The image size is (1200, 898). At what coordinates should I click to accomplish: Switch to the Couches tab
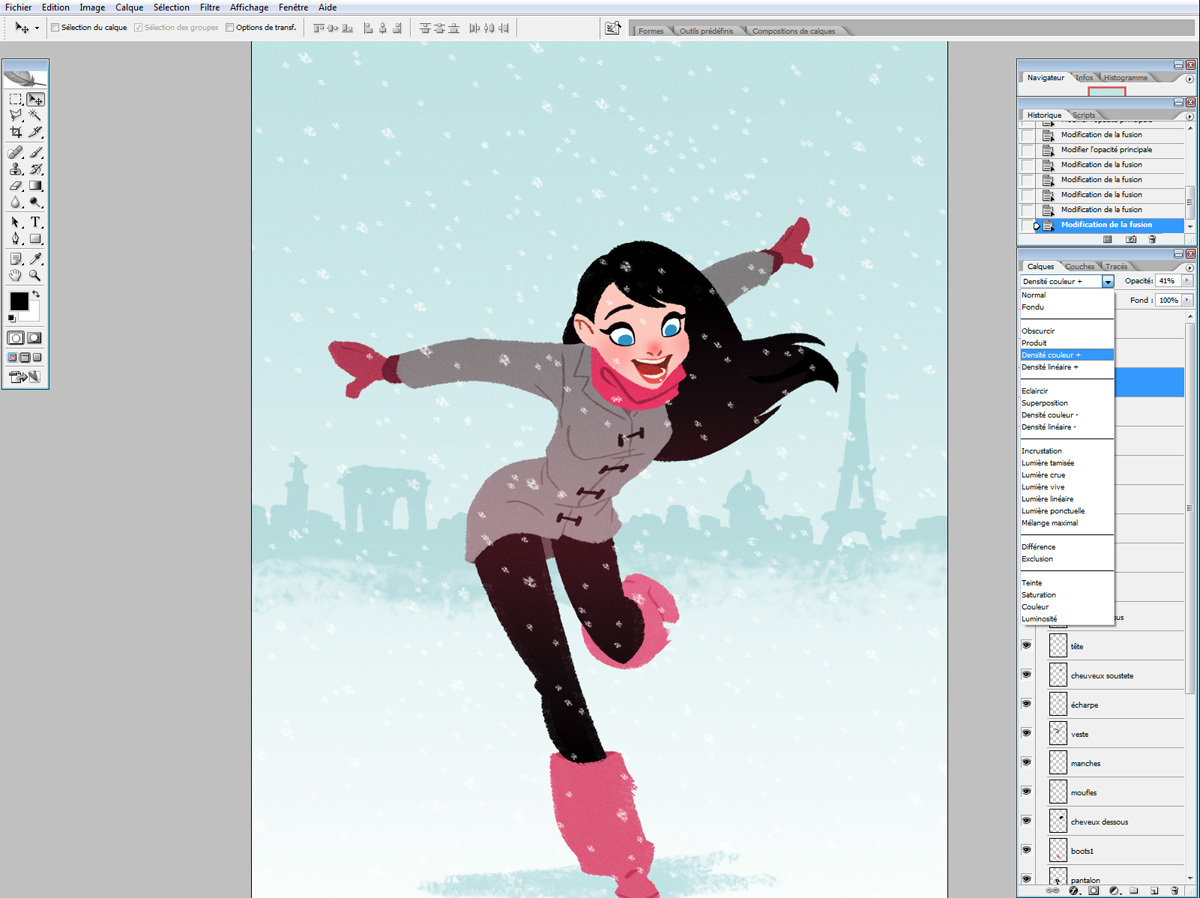pos(1080,267)
